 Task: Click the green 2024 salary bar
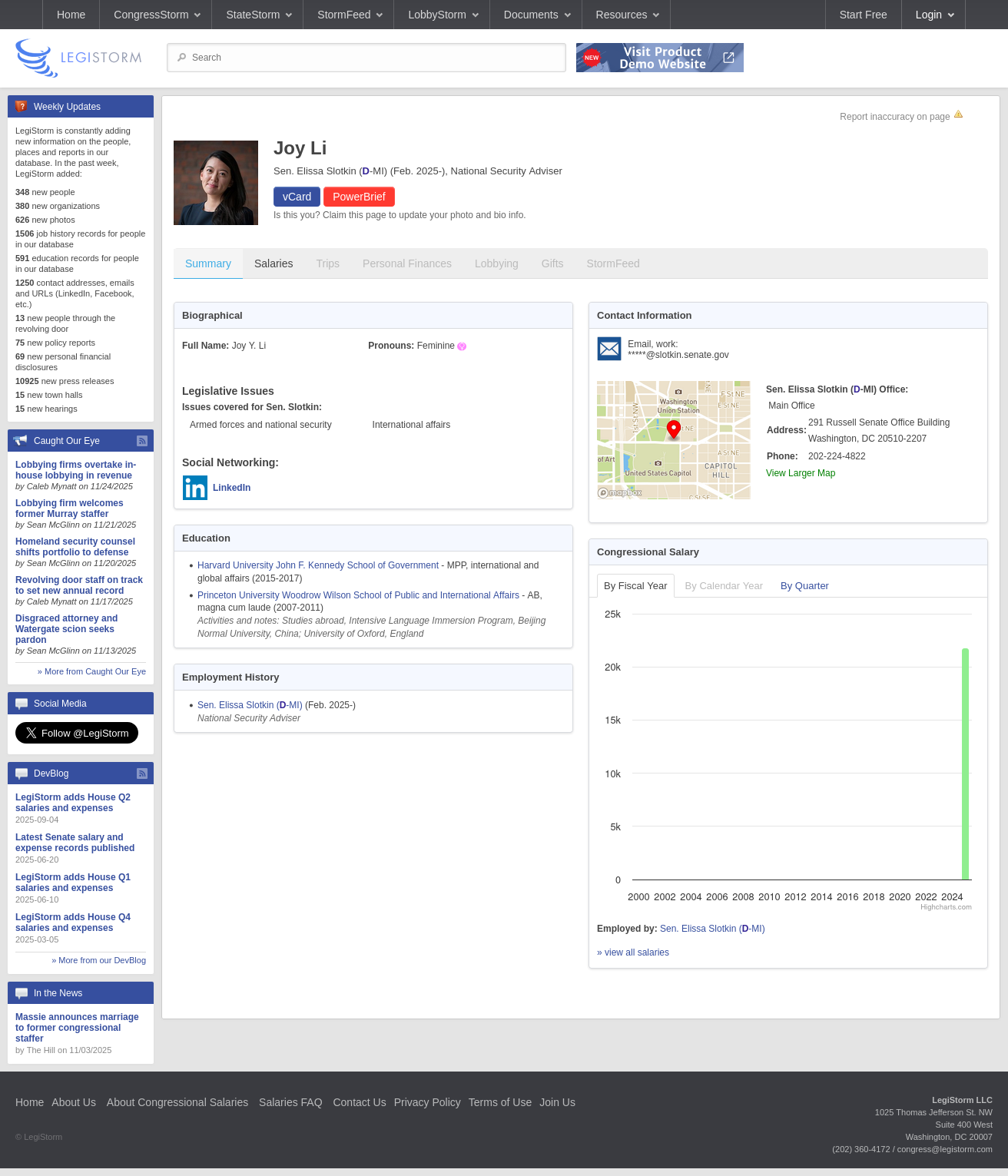[965, 764]
